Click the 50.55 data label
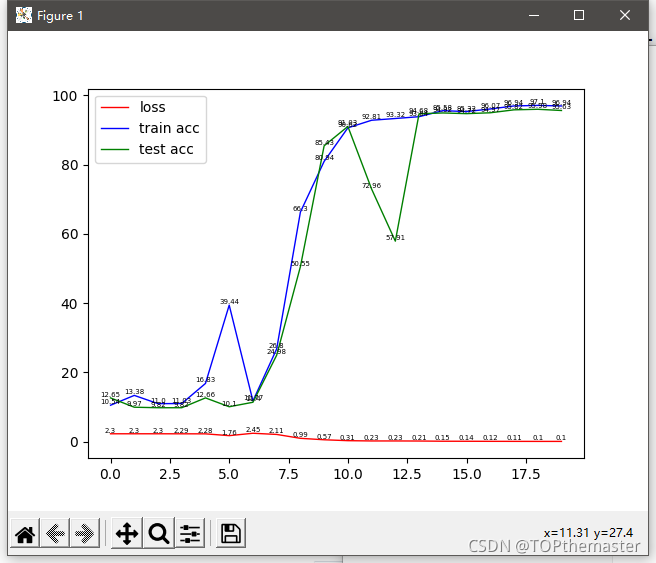The image size is (656, 563). (x=300, y=264)
